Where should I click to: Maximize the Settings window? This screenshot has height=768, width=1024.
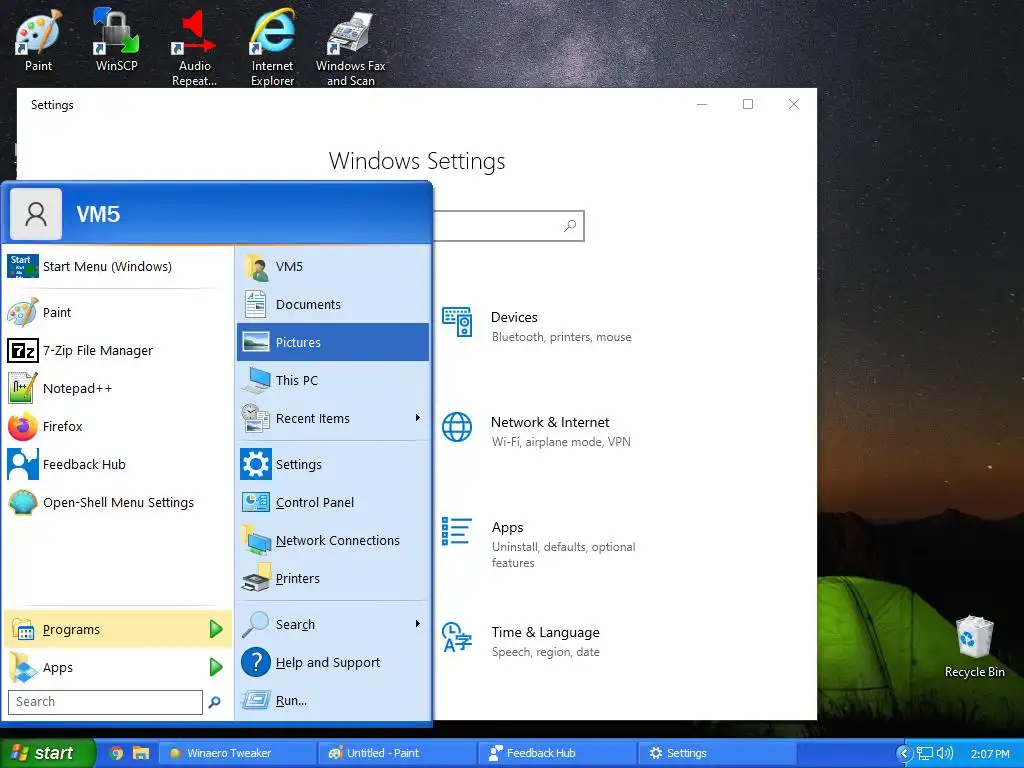pyautogui.click(x=748, y=104)
